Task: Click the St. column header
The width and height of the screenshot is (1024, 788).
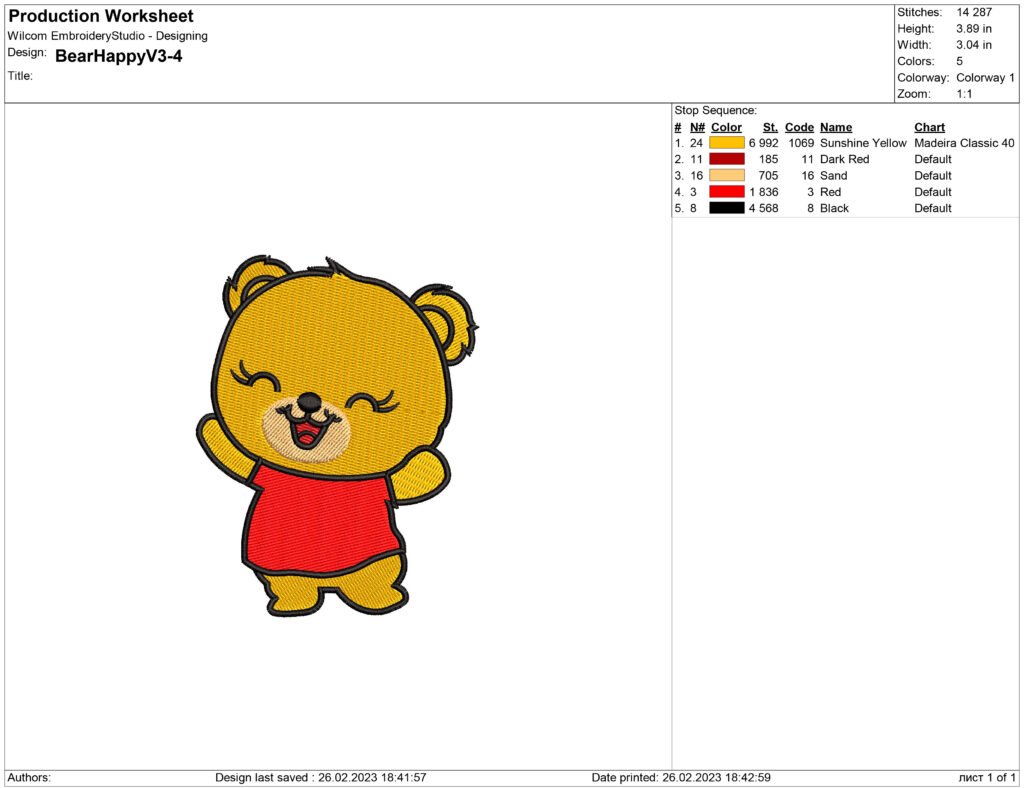Action: (x=769, y=127)
